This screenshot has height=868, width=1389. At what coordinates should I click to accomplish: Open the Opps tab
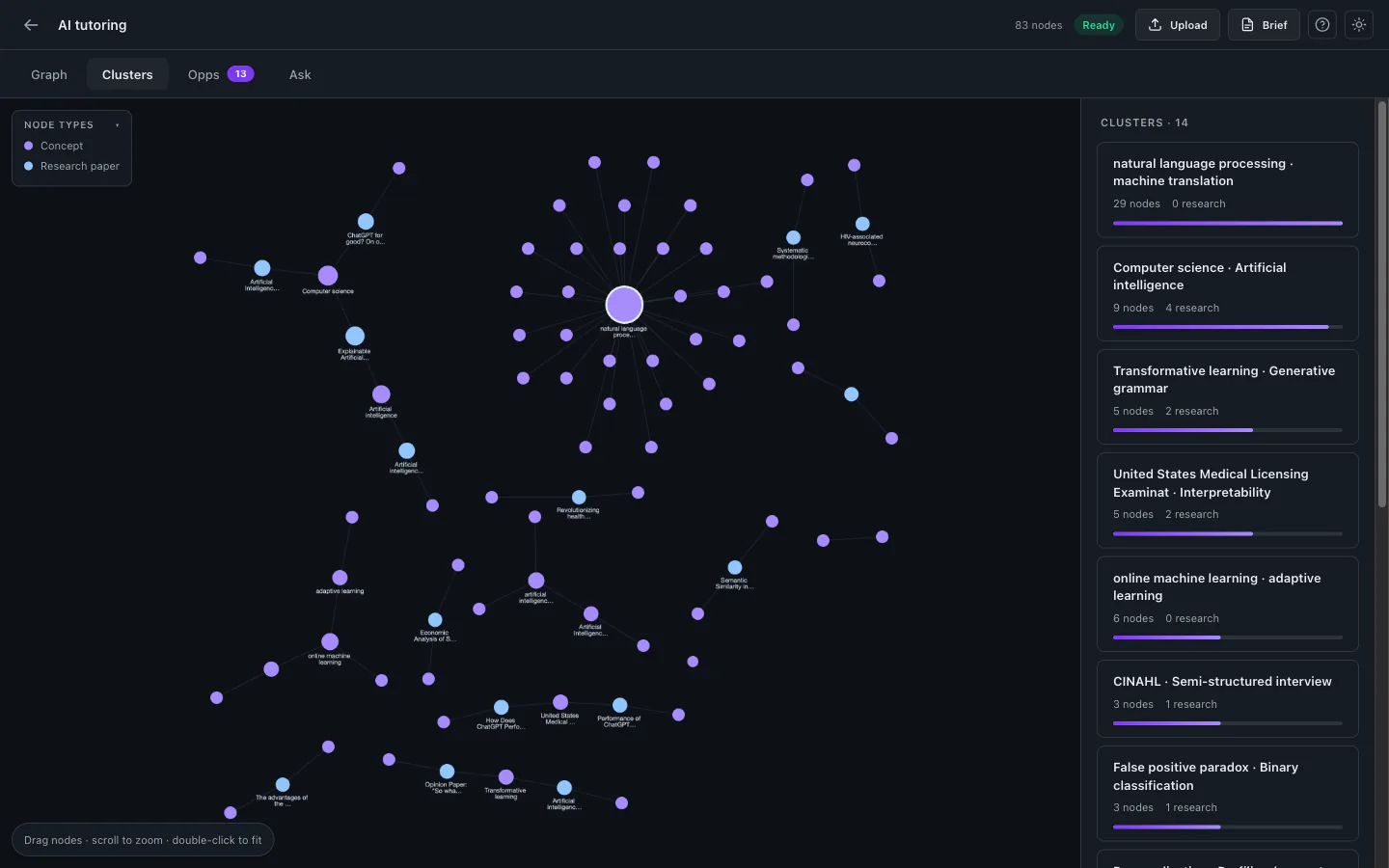tap(221, 74)
